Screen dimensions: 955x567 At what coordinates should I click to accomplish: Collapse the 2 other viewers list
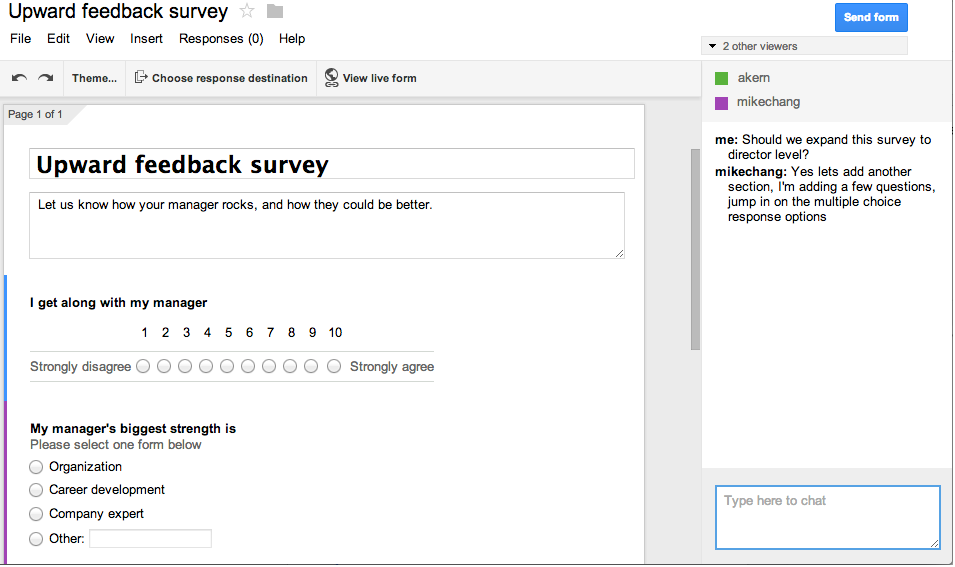713,46
